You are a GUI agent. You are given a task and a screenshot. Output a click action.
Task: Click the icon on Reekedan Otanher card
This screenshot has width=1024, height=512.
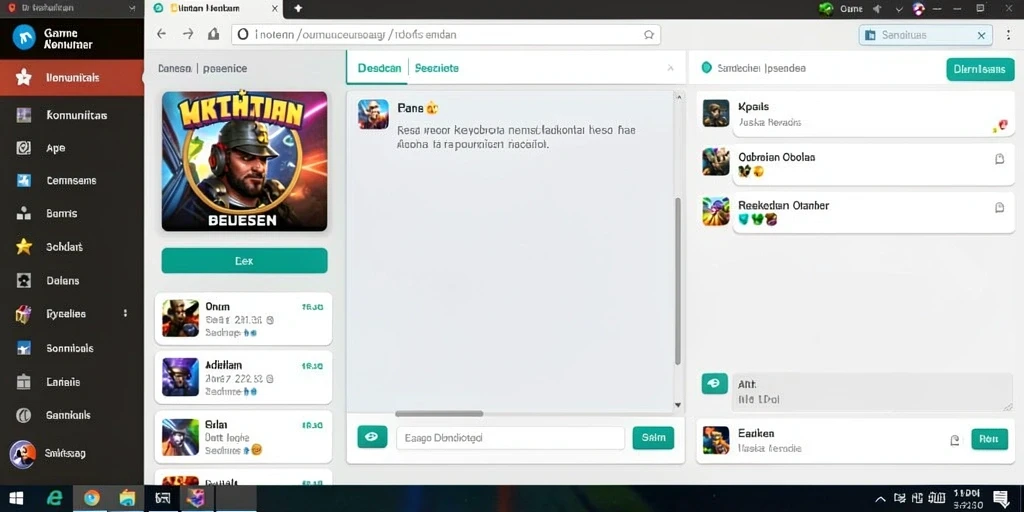pyautogui.click(x=999, y=208)
